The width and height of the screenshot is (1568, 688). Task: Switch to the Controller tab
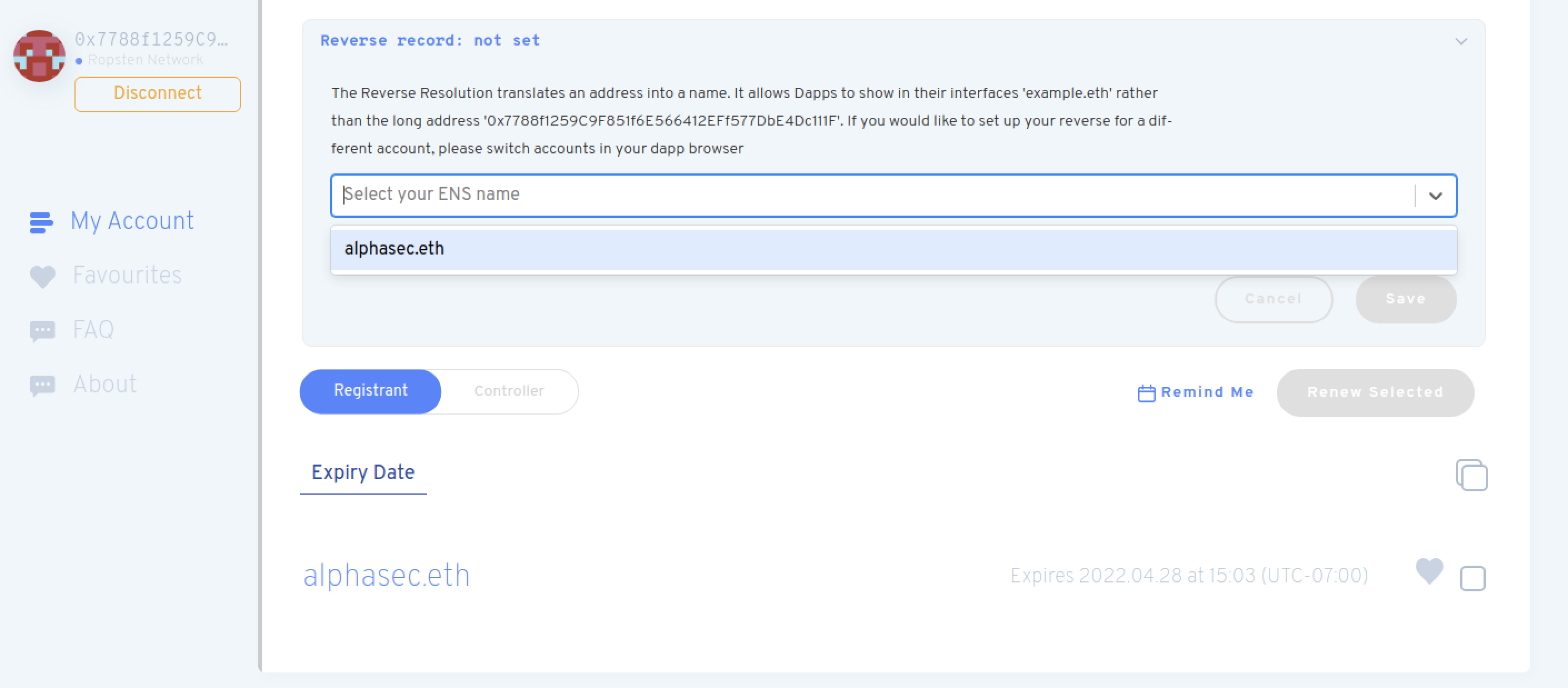(509, 391)
